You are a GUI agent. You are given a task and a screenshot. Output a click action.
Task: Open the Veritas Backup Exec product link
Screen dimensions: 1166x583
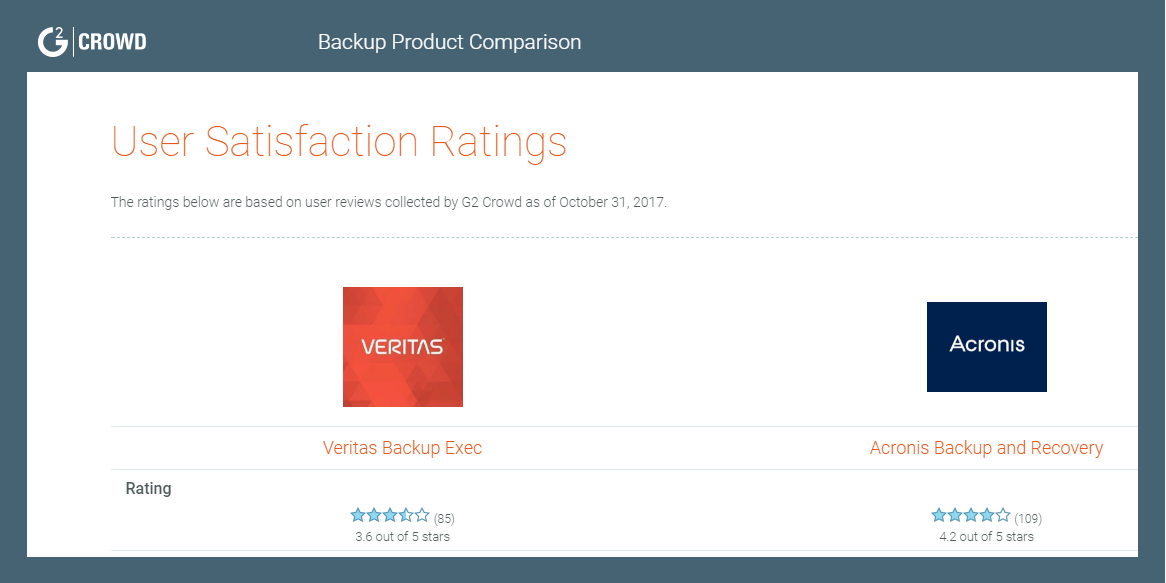pos(402,448)
